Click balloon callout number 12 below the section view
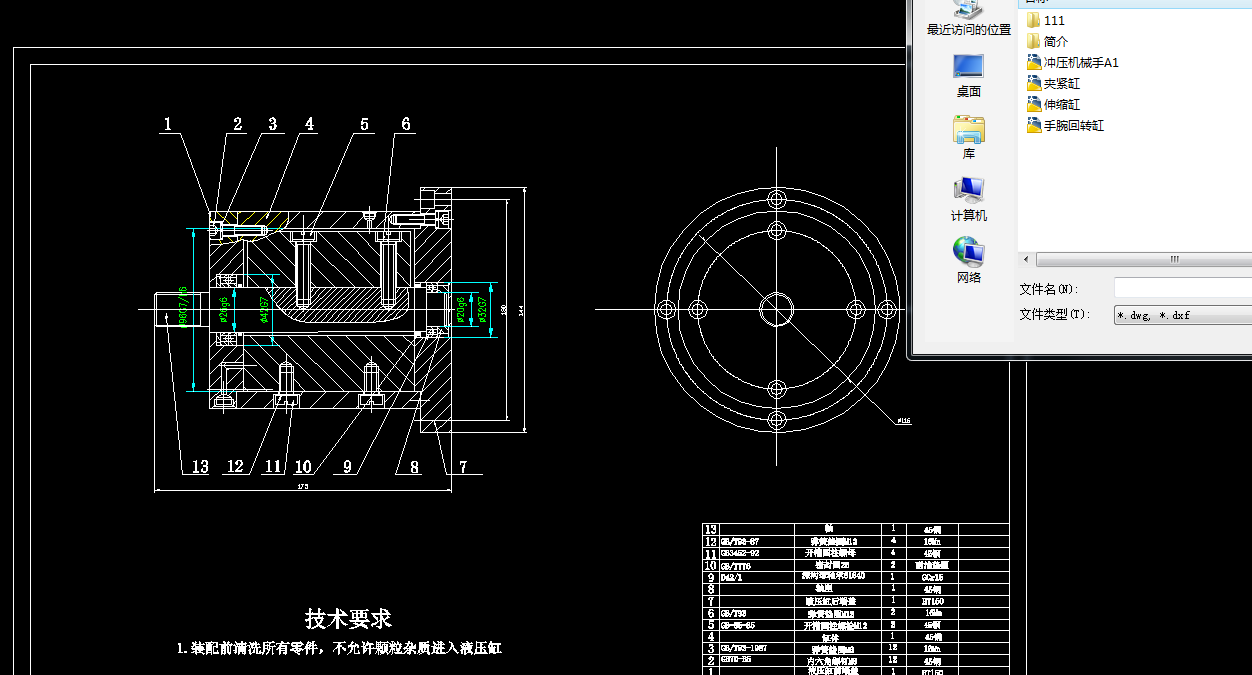Screen dimensions: 1252x675 235,466
